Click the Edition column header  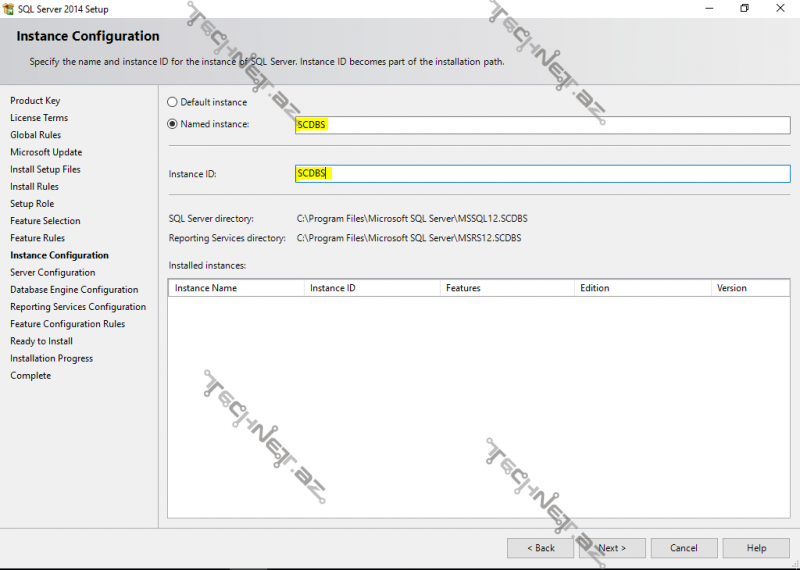[x=641, y=288]
